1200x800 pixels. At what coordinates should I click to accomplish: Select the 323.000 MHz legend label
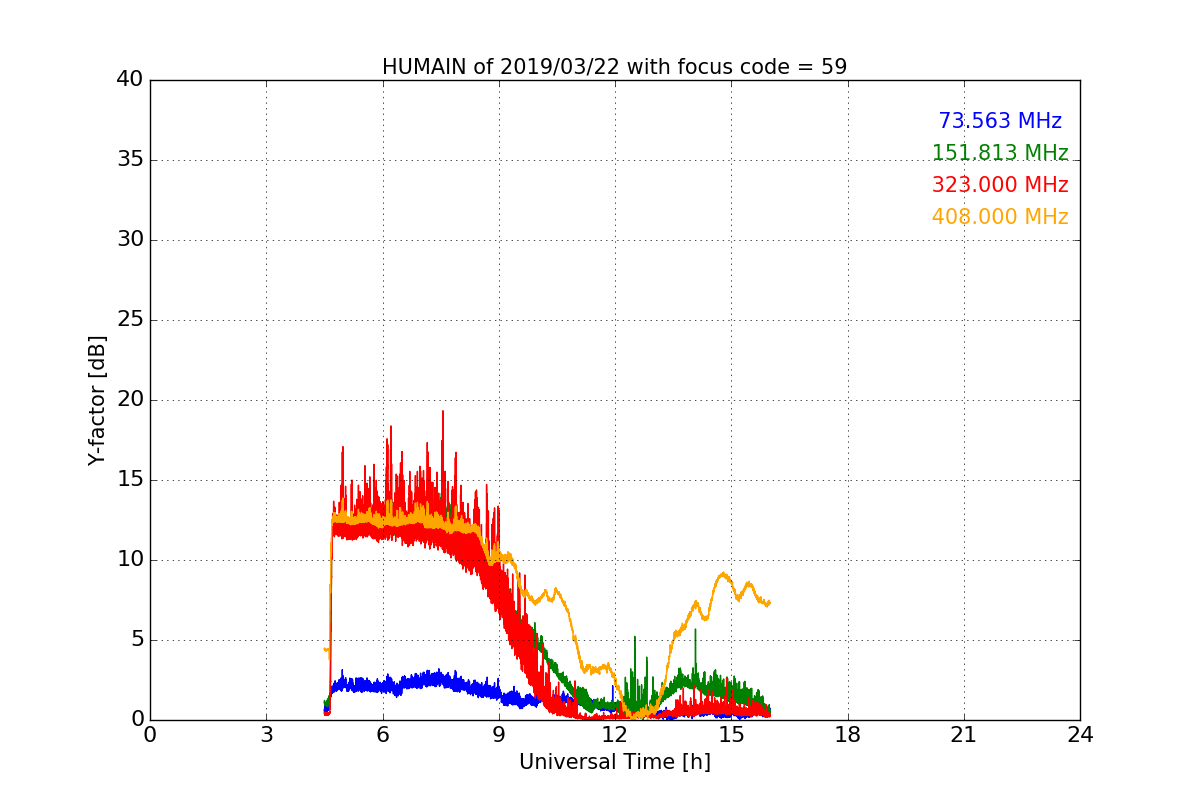1000,185
